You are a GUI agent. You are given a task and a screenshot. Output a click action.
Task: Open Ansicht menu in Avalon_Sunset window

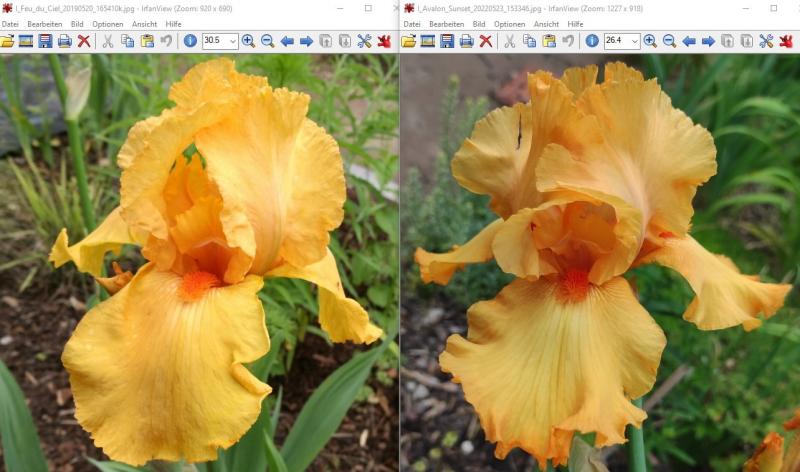[546, 23]
